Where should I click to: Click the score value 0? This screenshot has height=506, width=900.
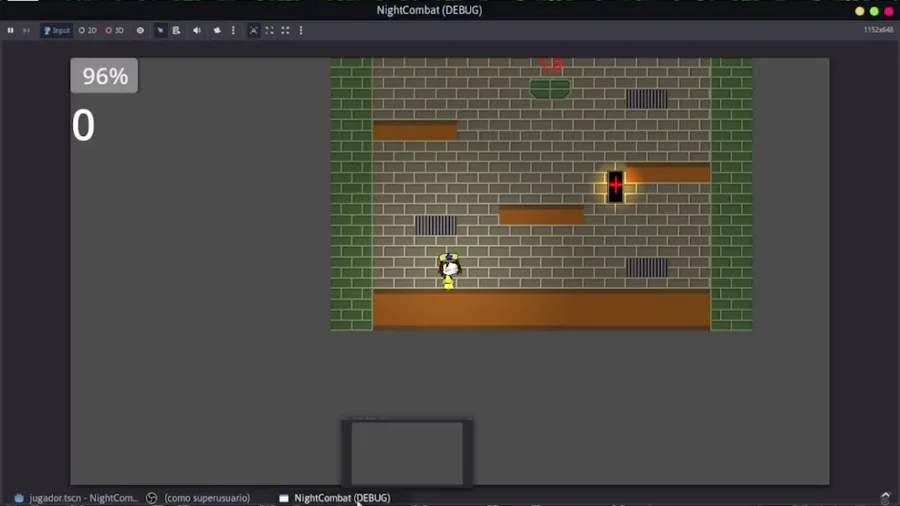tap(83, 125)
